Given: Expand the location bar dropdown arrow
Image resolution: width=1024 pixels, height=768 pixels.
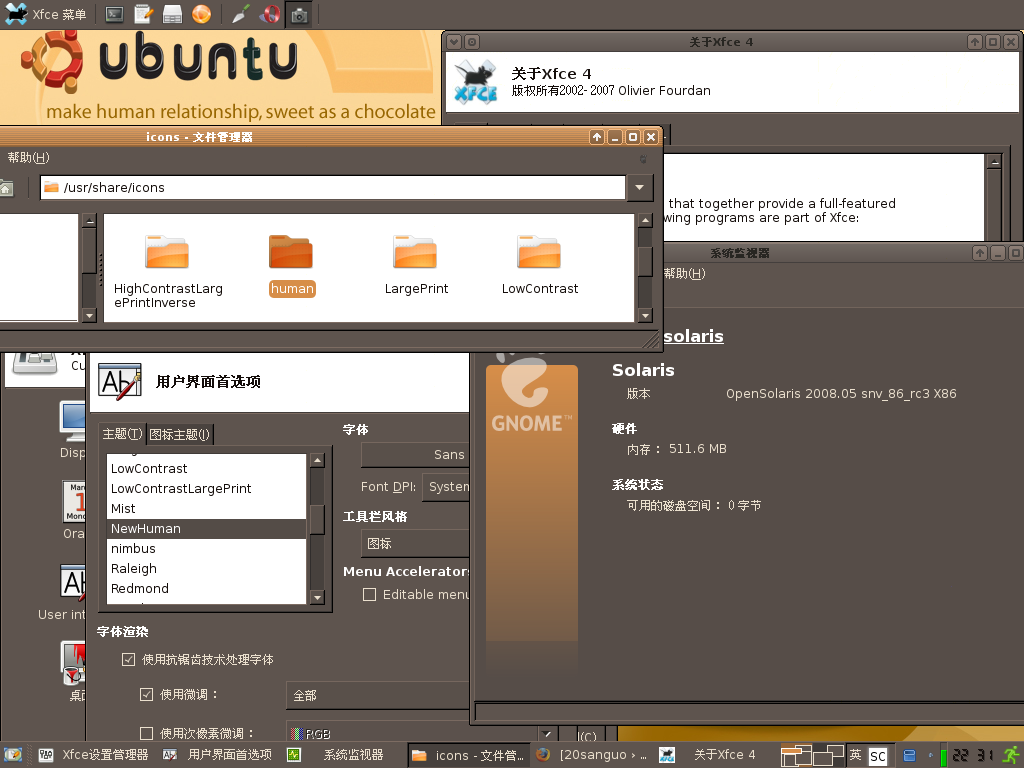Looking at the screenshot, I should (639, 187).
